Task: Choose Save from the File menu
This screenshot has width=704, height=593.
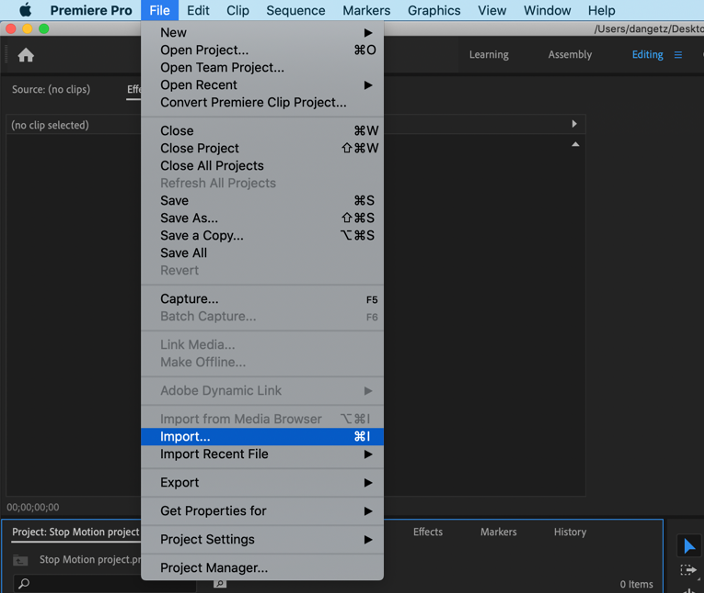Action: [262, 201]
